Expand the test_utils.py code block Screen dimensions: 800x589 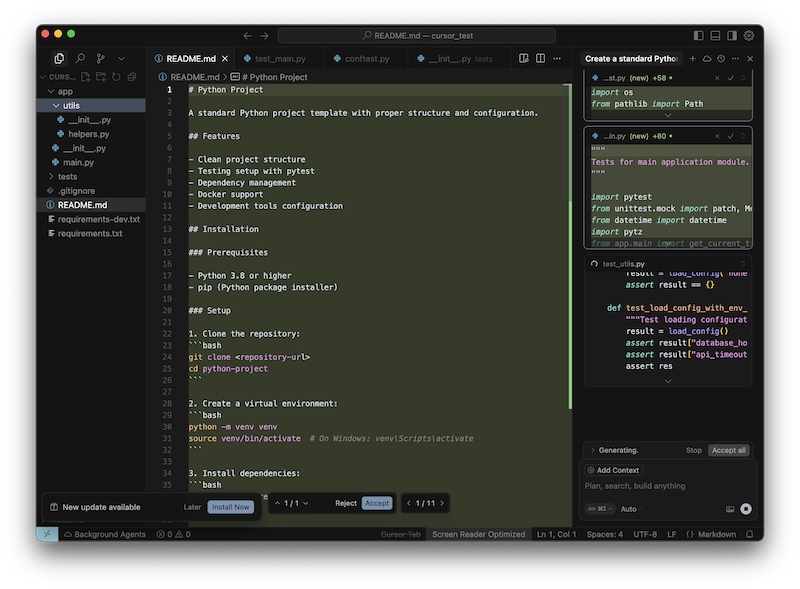click(668, 381)
